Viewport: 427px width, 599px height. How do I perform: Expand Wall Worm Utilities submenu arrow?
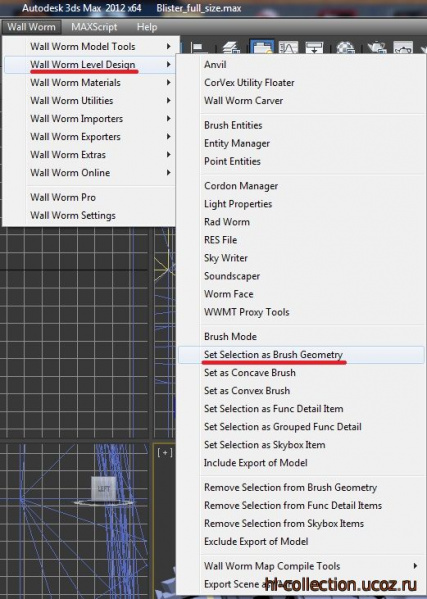168,100
